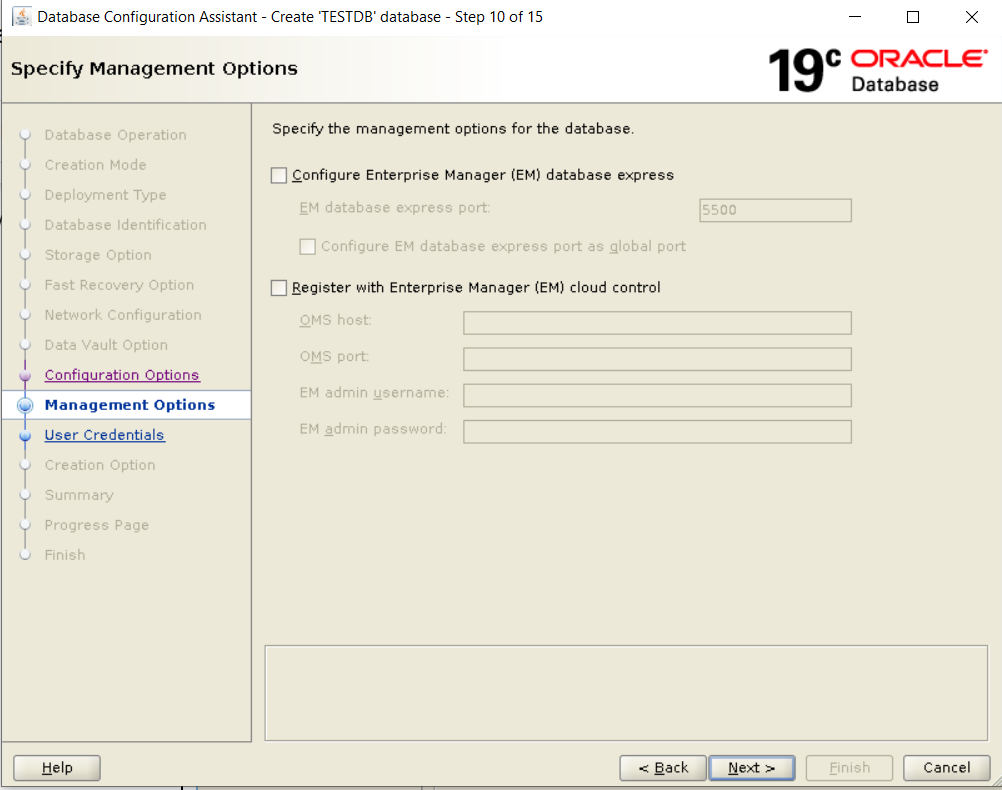
Task: Click the Creation Option step label
Action: click(x=100, y=465)
